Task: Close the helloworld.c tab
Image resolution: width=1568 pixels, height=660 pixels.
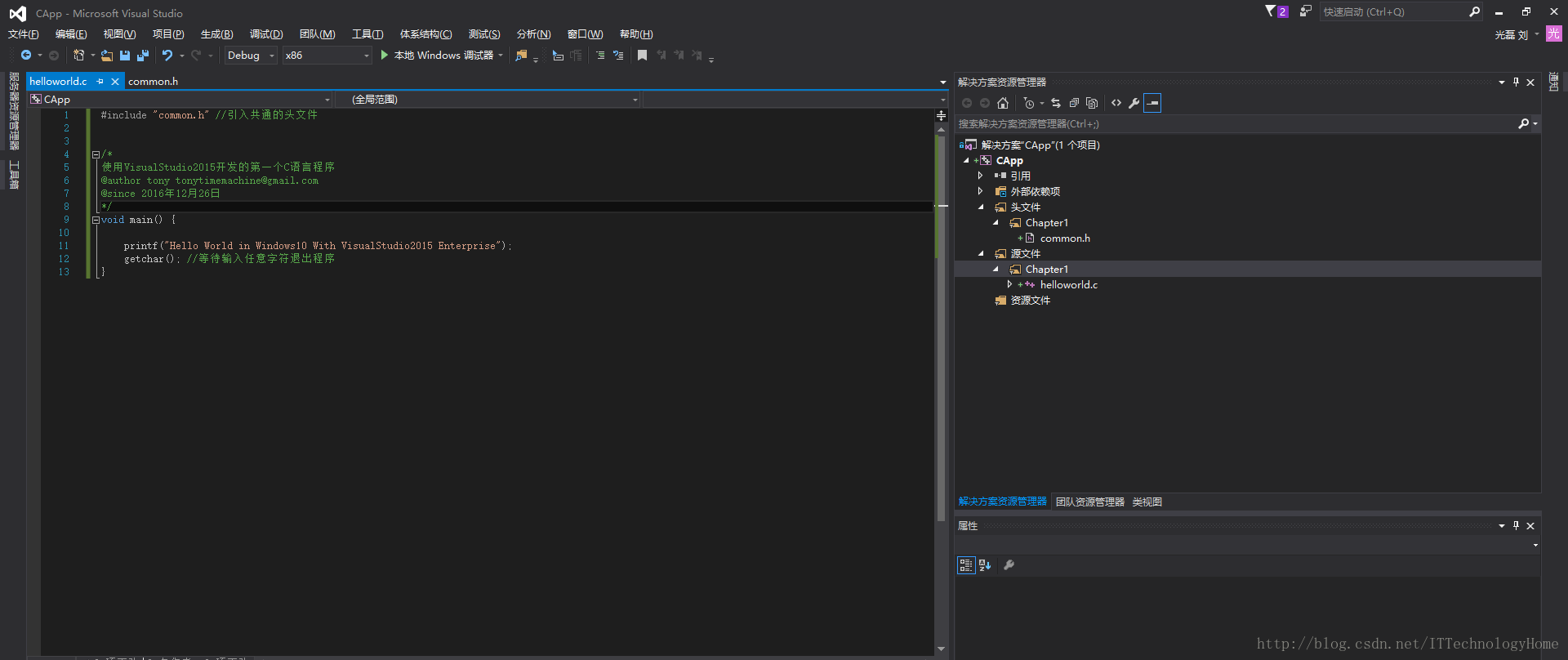Action: [x=115, y=82]
